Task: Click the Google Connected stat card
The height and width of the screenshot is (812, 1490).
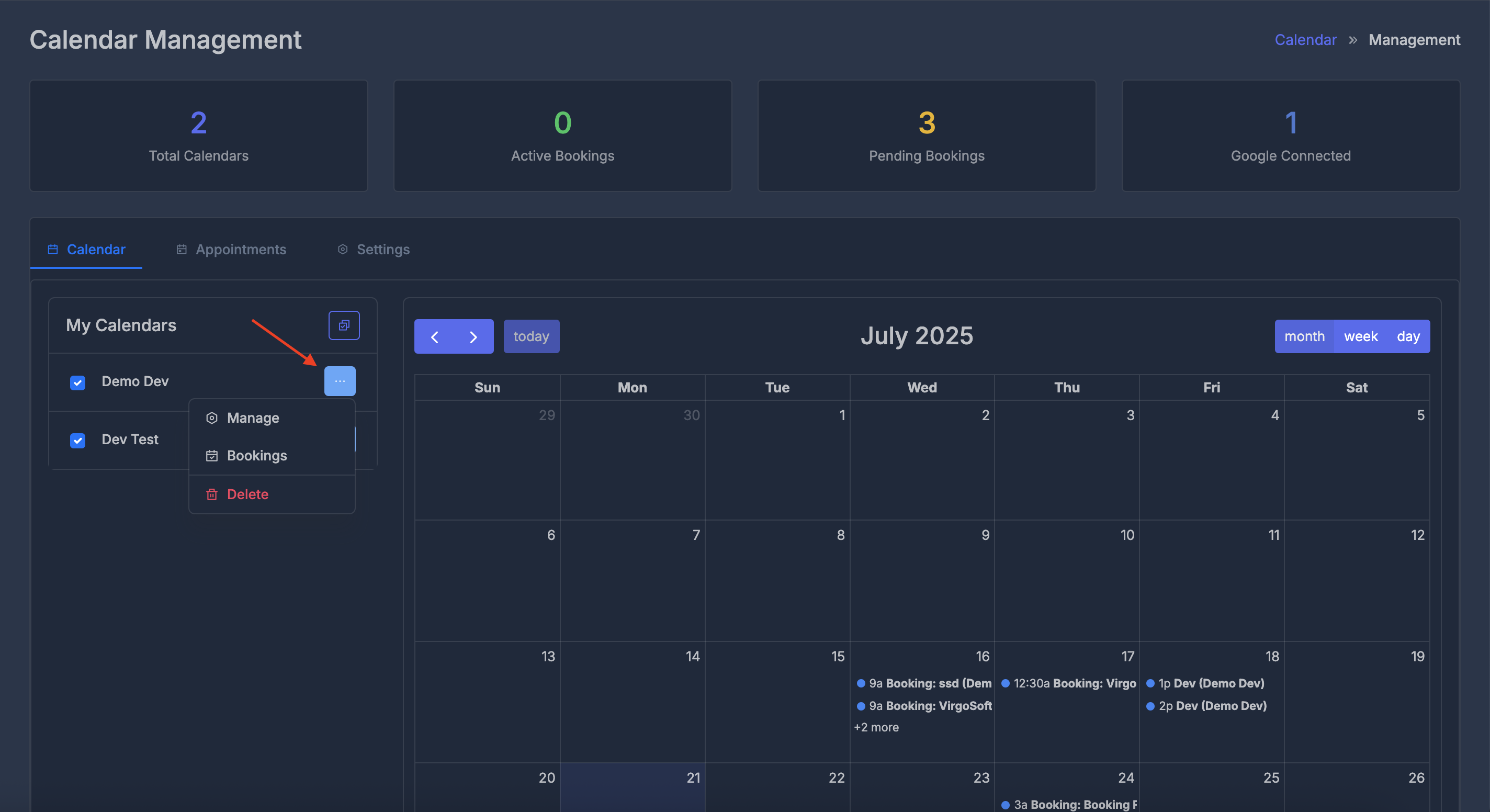Action: tap(1291, 136)
